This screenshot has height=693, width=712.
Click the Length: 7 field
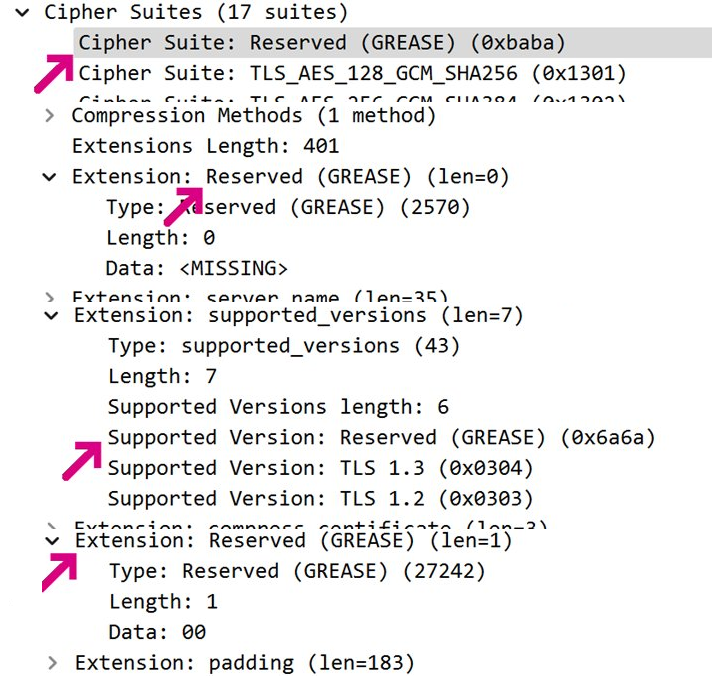coord(162,377)
